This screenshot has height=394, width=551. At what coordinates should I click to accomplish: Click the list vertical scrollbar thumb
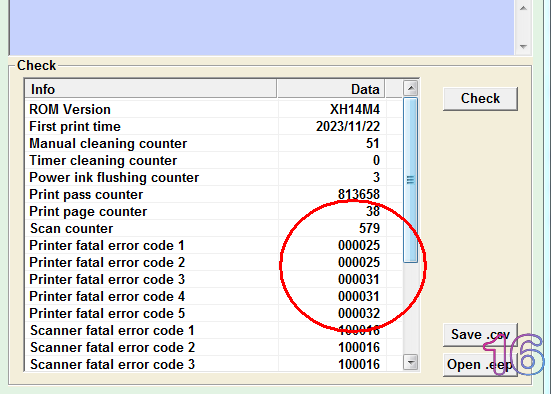pos(410,180)
